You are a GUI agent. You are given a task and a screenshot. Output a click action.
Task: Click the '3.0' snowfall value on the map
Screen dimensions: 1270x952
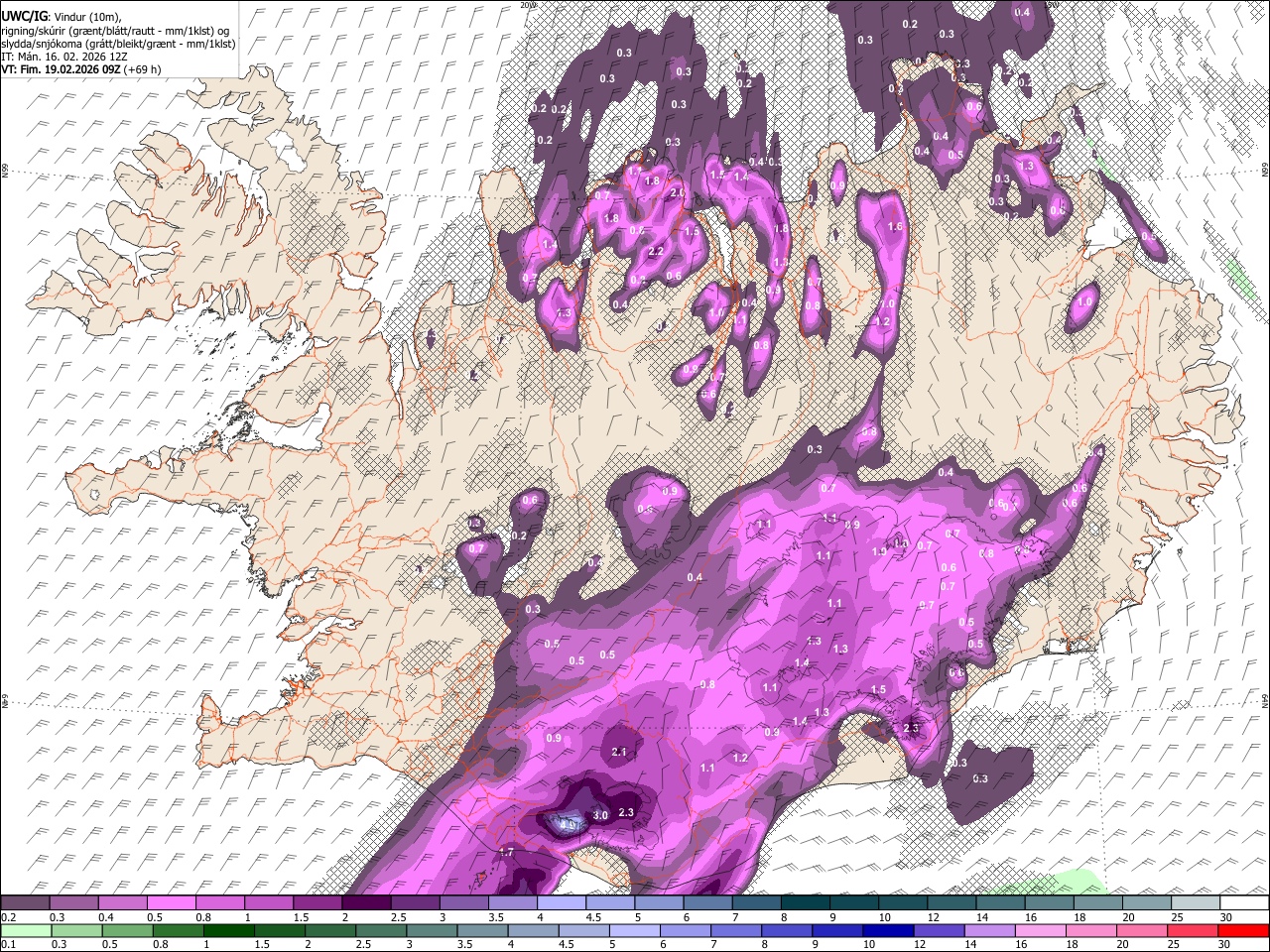[x=600, y=815]
